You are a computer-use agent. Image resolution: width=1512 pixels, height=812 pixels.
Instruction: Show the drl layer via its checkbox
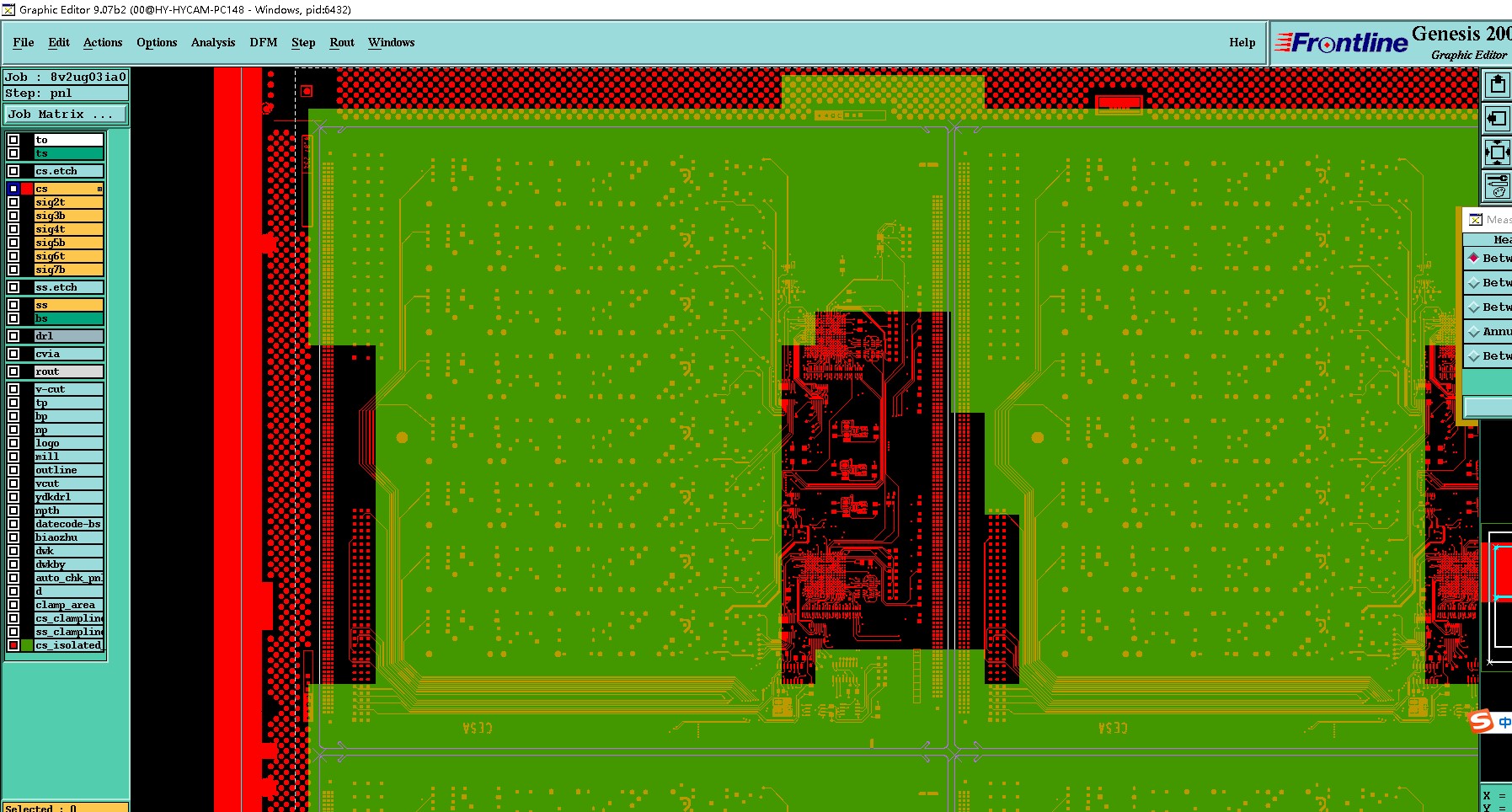tap(13, 336)
